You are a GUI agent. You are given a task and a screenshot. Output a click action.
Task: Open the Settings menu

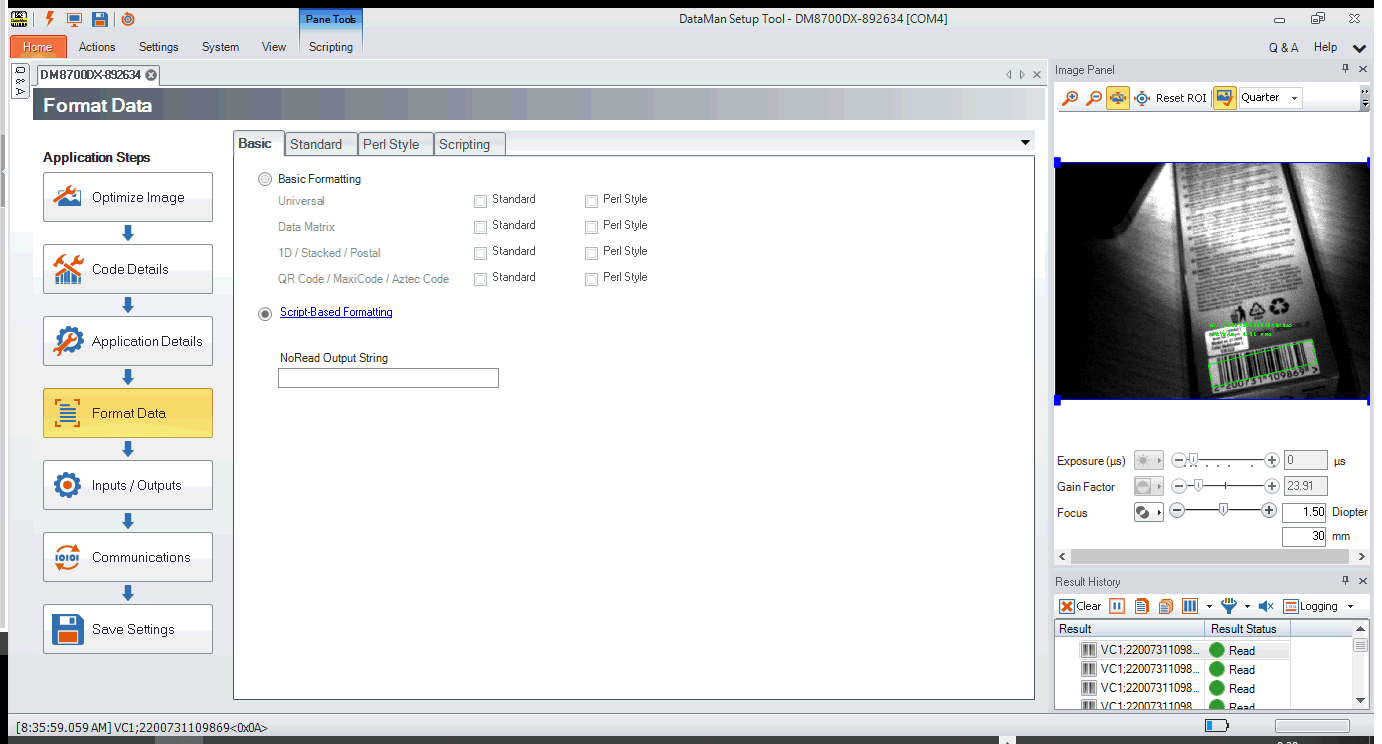pyautogui.click(x=158, y=47)
